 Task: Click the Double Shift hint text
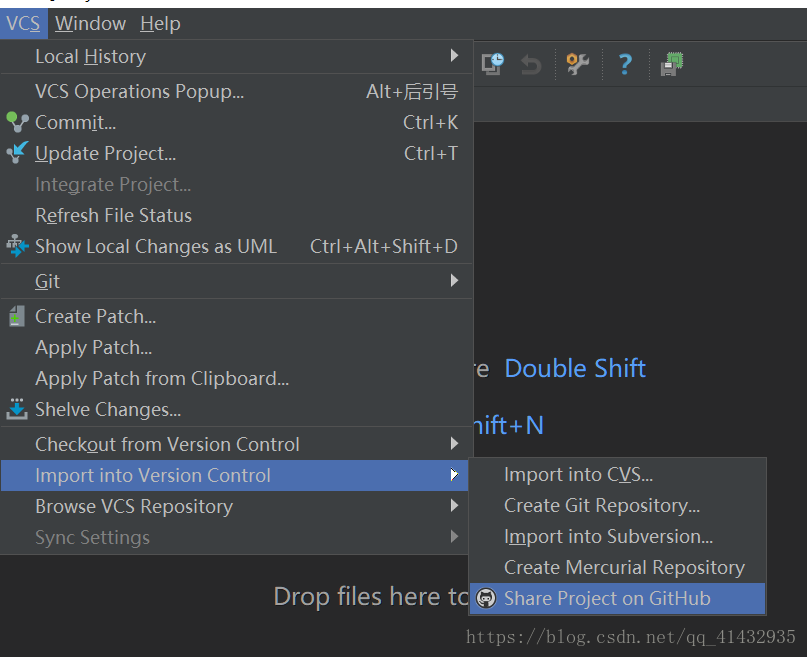[575, 368]
